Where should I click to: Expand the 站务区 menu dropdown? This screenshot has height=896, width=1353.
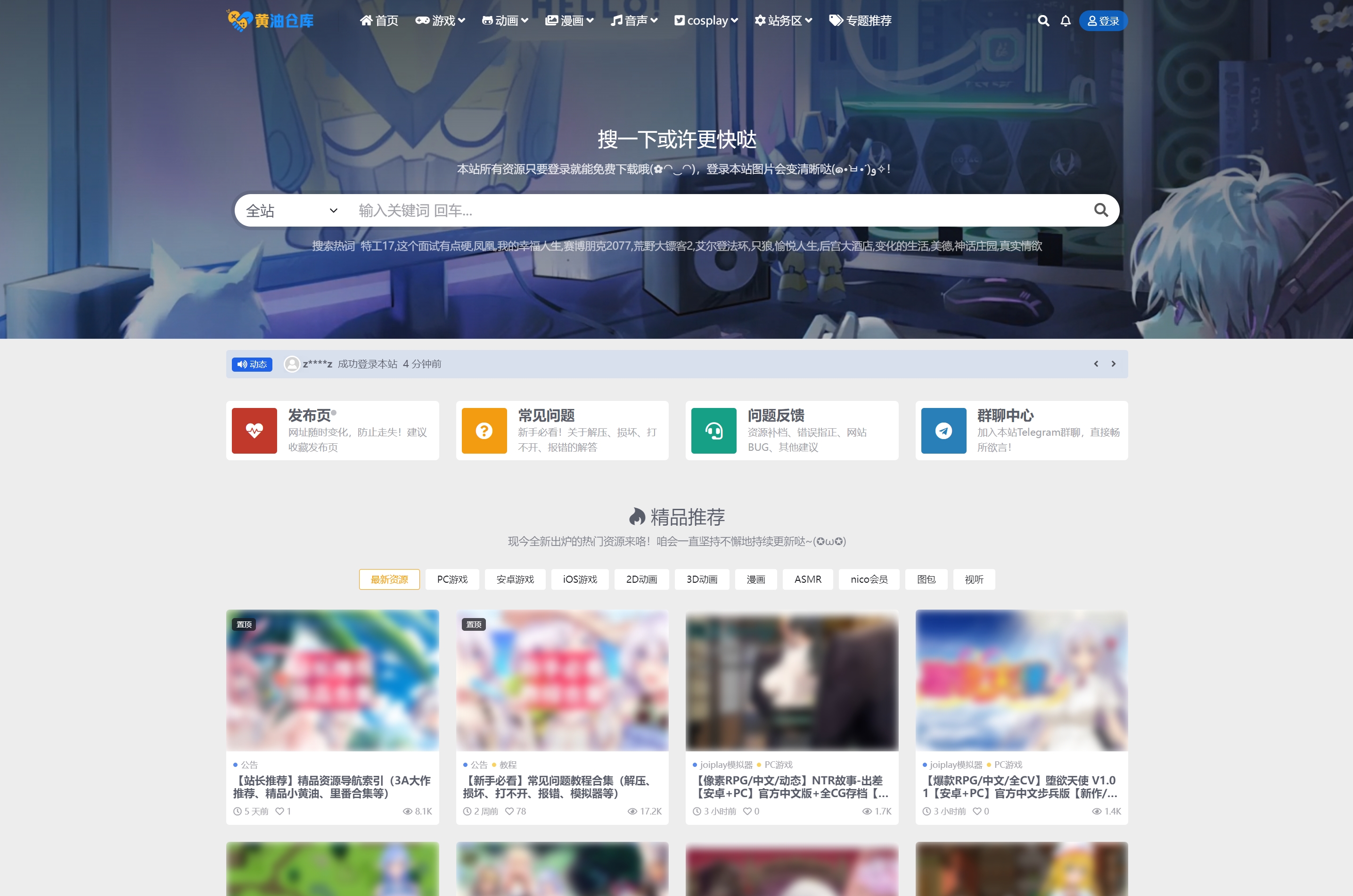coord(783,21)
